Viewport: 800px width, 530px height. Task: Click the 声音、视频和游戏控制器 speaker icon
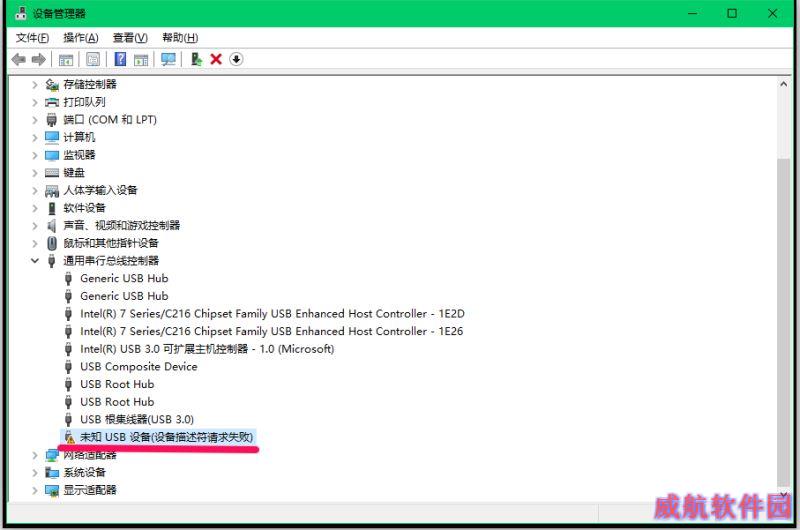[x=52, y=225]
